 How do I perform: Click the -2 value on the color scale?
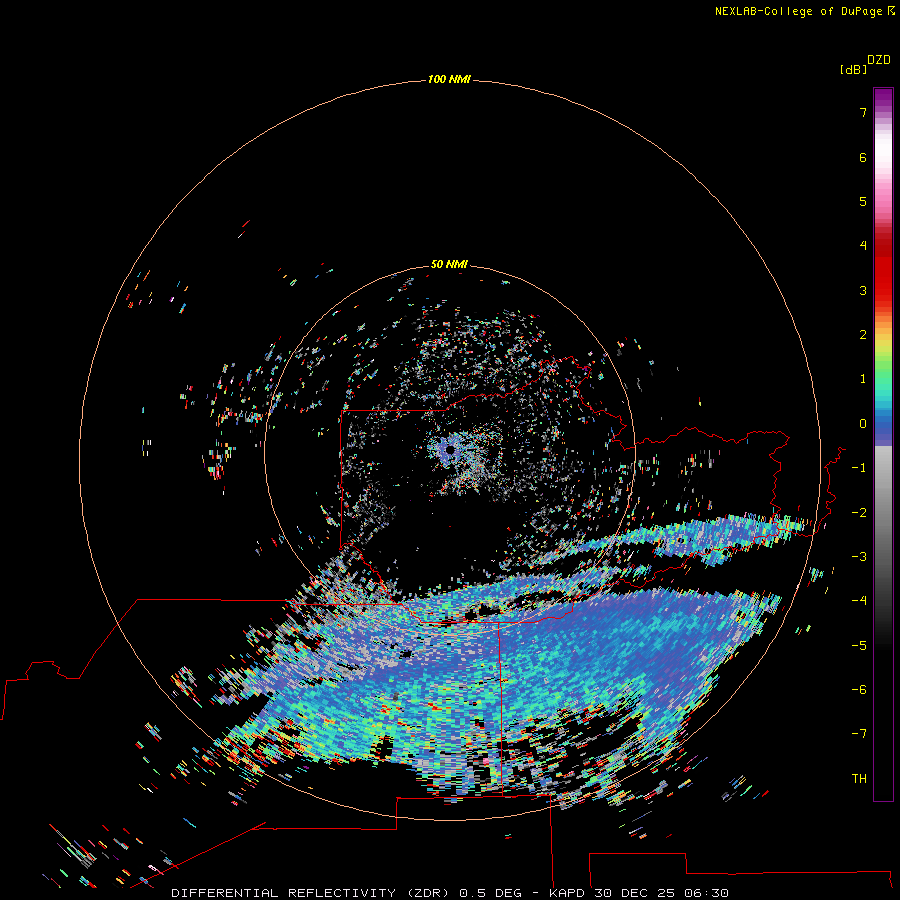pos(859,513)
